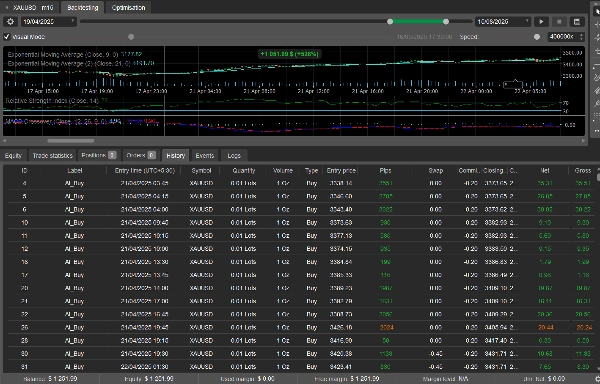600x384 pixels.
Task: Click the 400000x speed input field
Action: [x=562, y=37]
